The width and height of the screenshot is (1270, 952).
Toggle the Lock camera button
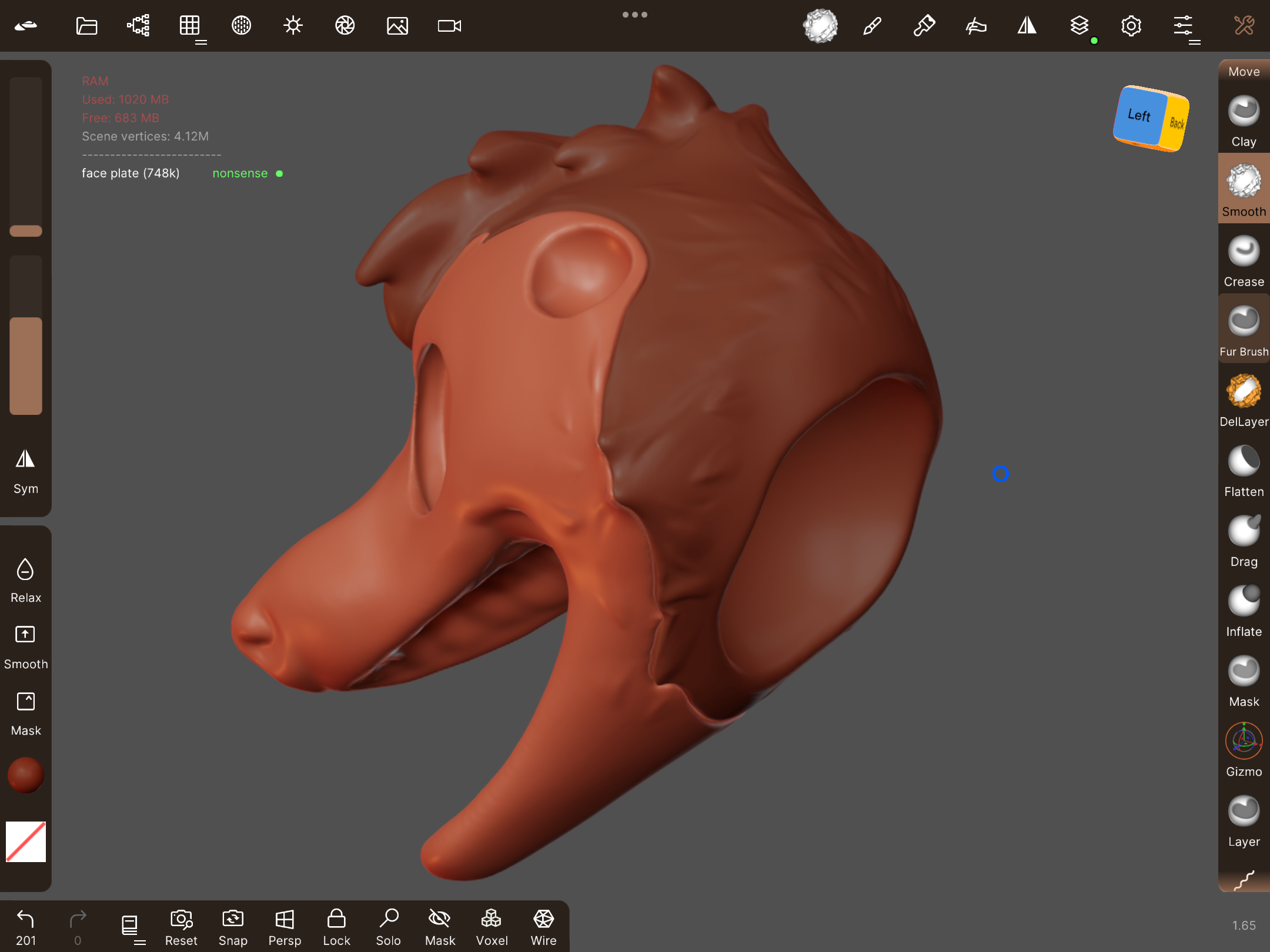coord(336,927)
